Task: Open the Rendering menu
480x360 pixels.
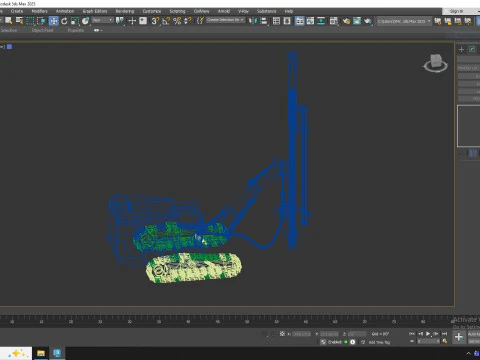Action: (125, 11)
